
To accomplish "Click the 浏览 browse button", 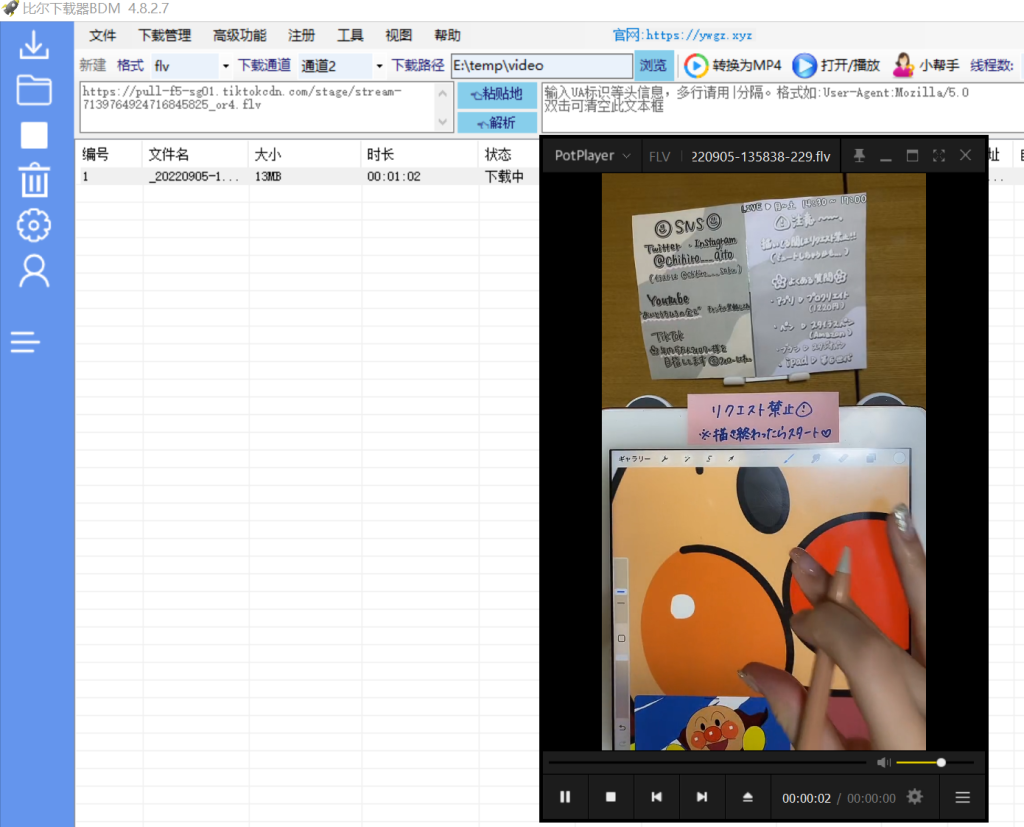I will pyautogui.click(x=653, y=65).
